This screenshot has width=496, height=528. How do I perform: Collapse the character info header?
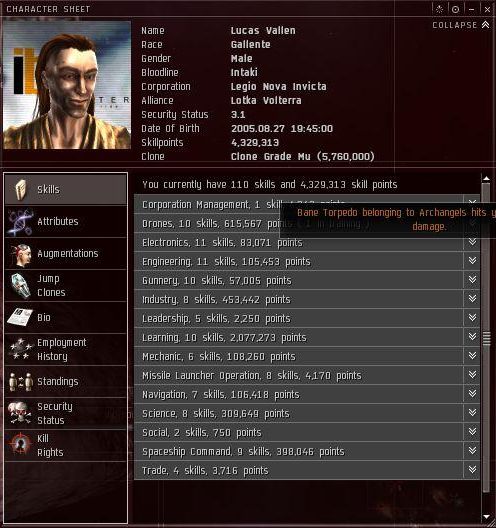click(x=460, y=25)
